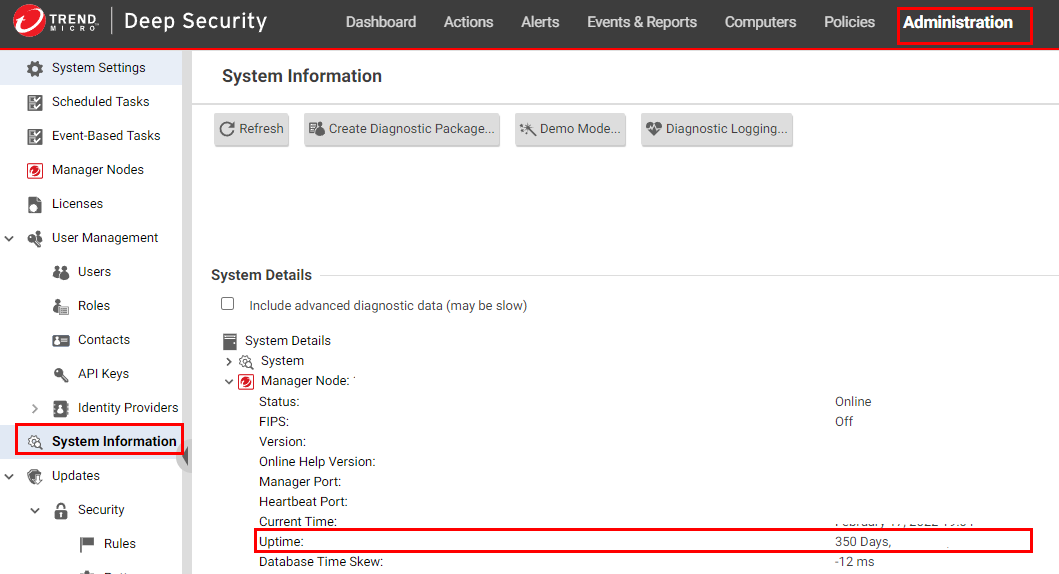Collapse the Manager Node tree entry
This screenshot has height=574, width=1059.
click(x=229, y=382)
